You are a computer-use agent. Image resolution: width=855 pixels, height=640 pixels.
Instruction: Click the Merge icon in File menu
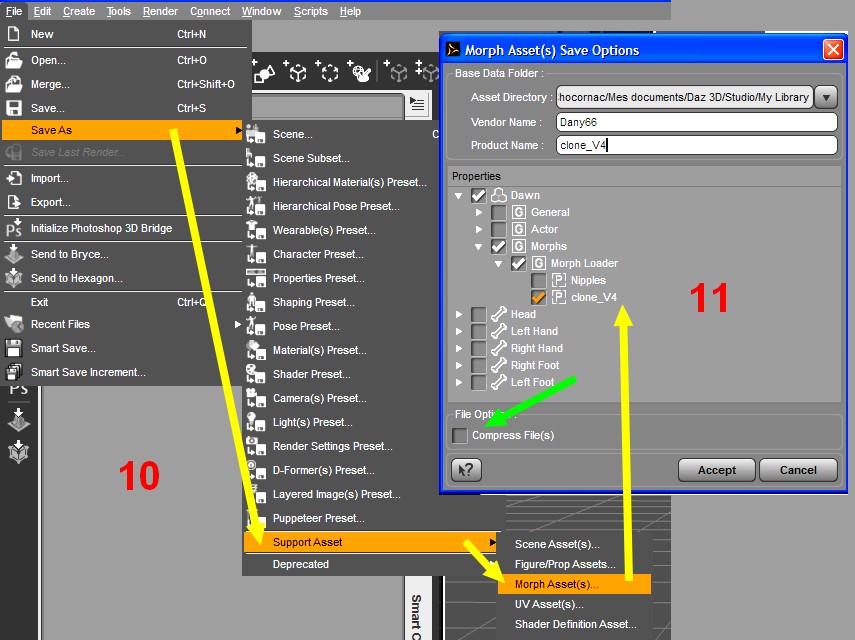(14, 84)
